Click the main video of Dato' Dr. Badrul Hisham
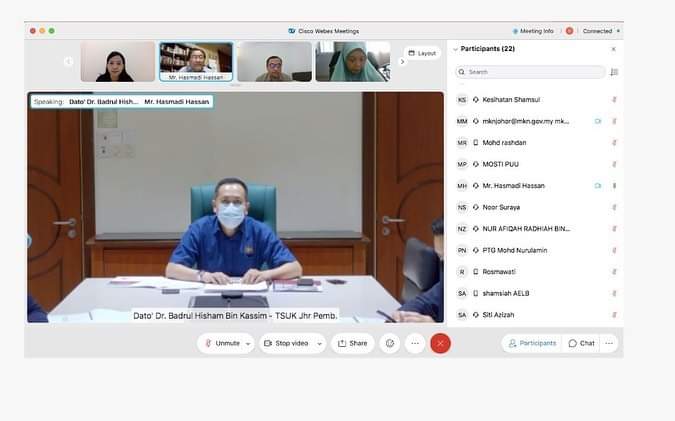This screenshot has height=421, width=675. 235,207
